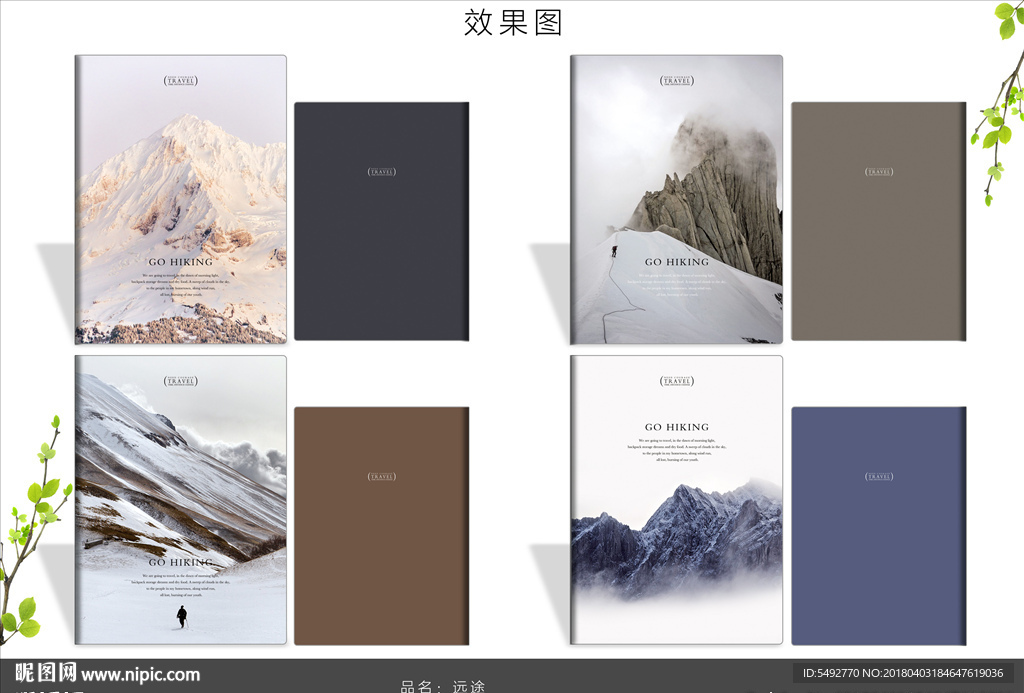Click the TRAVEL emblem atop the snowy slope cover

[x=181, y=381]
